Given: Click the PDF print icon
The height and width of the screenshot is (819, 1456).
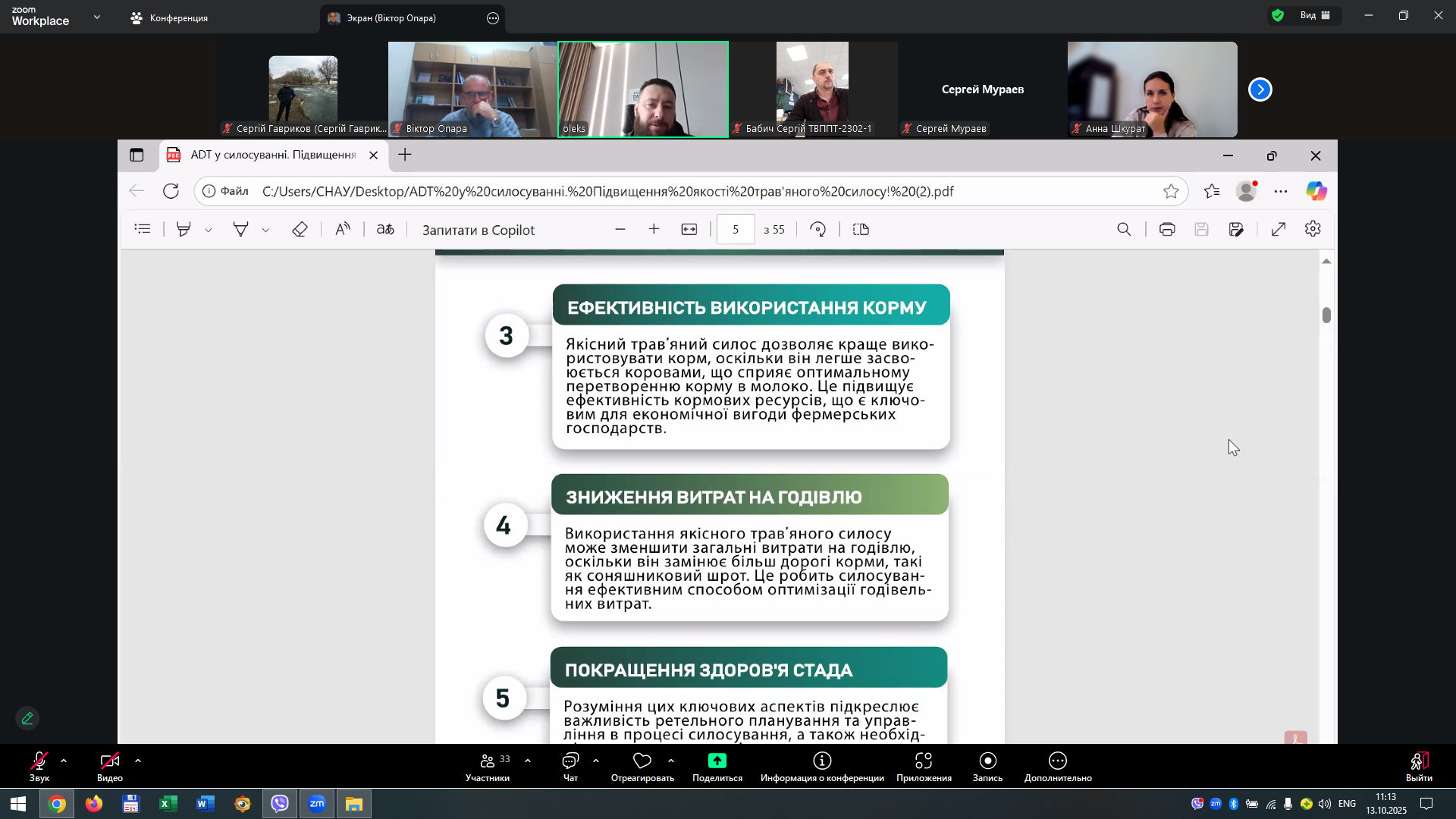Looking at the screenshot, I should (1167, 229).
